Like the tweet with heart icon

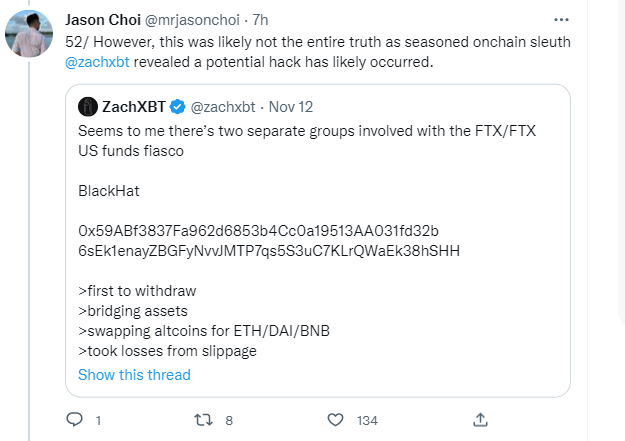click(x=337, y=420)
